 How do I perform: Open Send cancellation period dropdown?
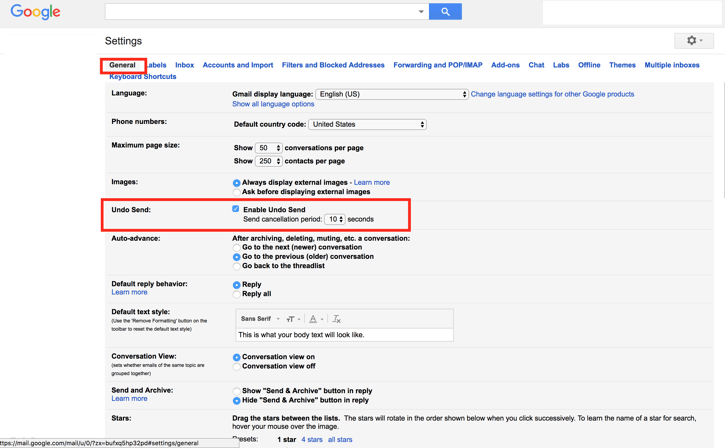tap(335, 219)
